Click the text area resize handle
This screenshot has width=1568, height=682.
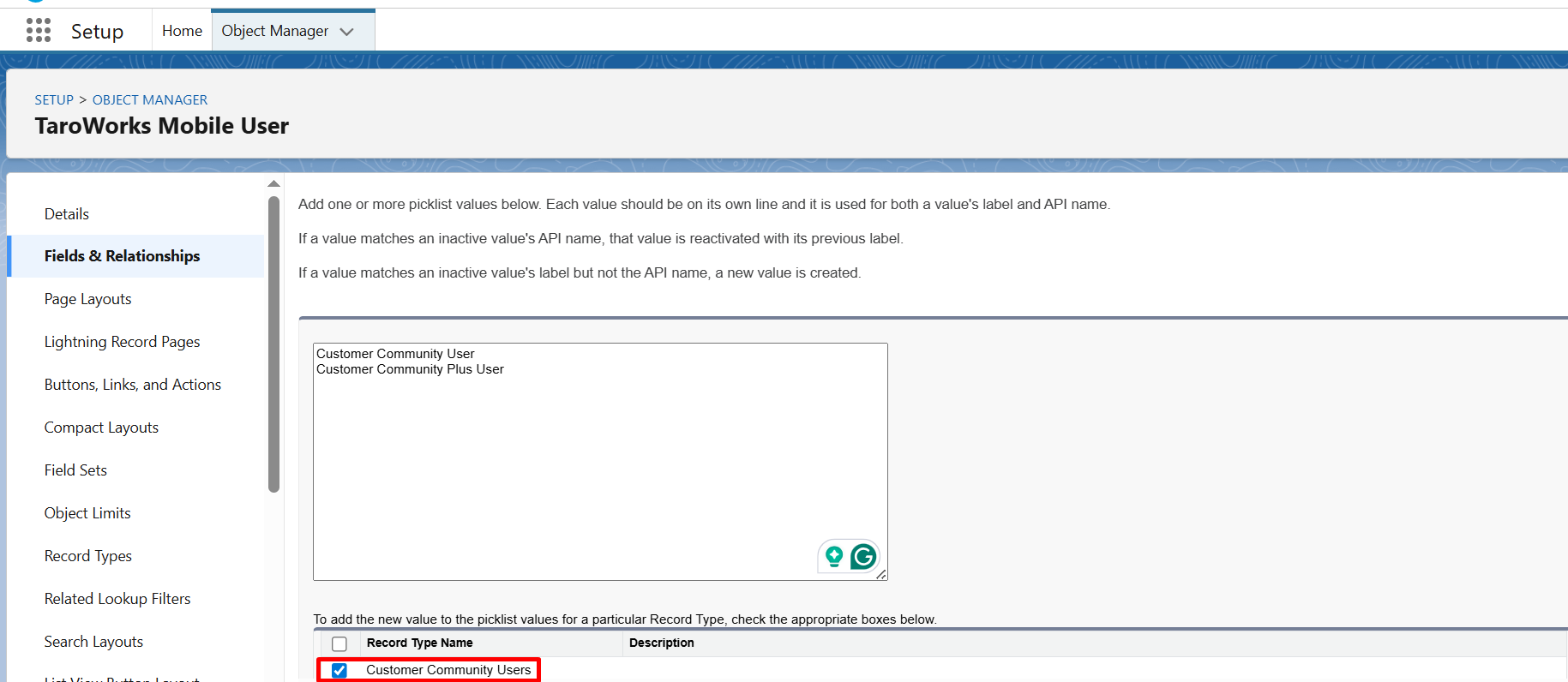point(881,574)
